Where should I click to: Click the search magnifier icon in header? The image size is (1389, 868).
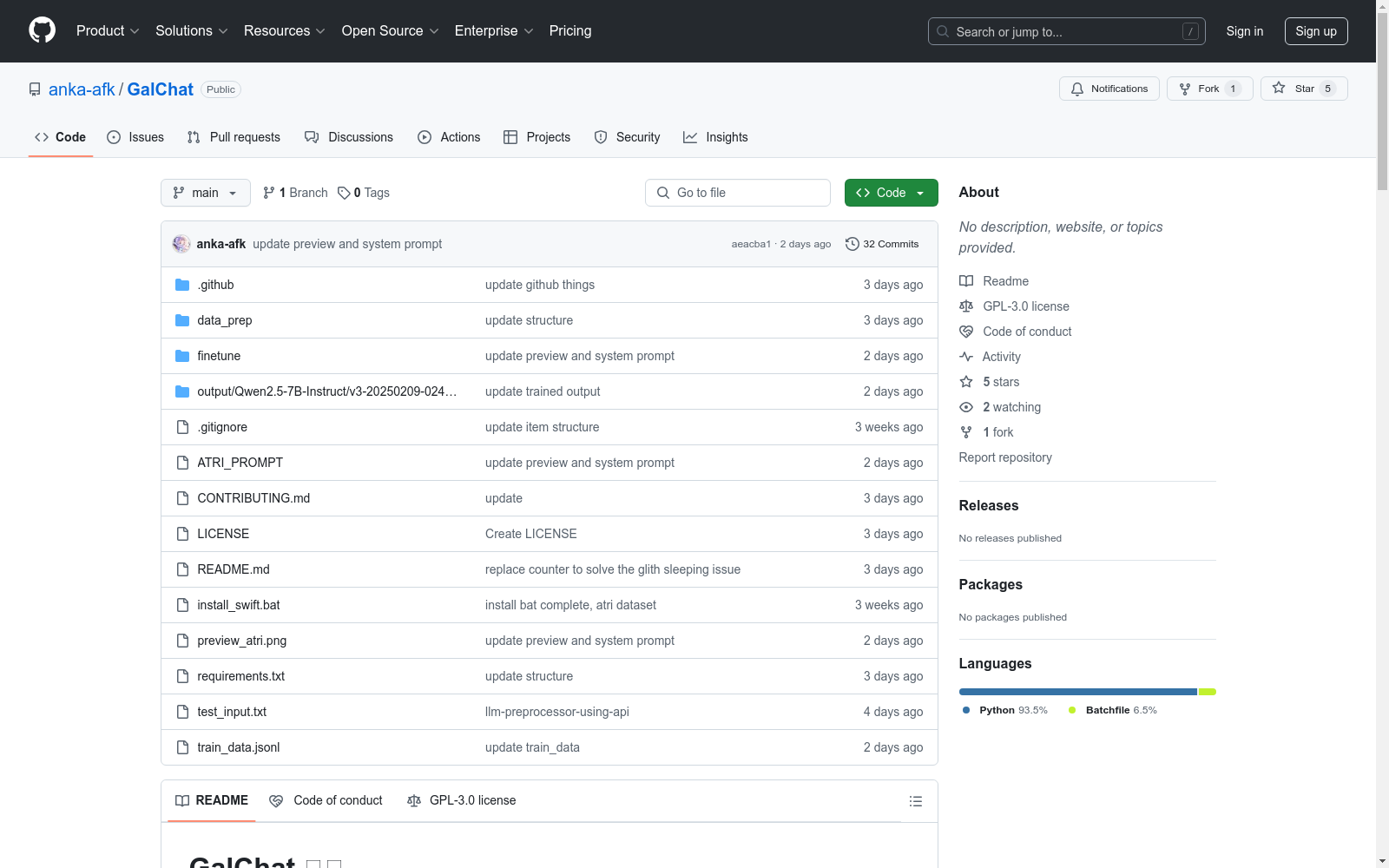pos(943,31)
